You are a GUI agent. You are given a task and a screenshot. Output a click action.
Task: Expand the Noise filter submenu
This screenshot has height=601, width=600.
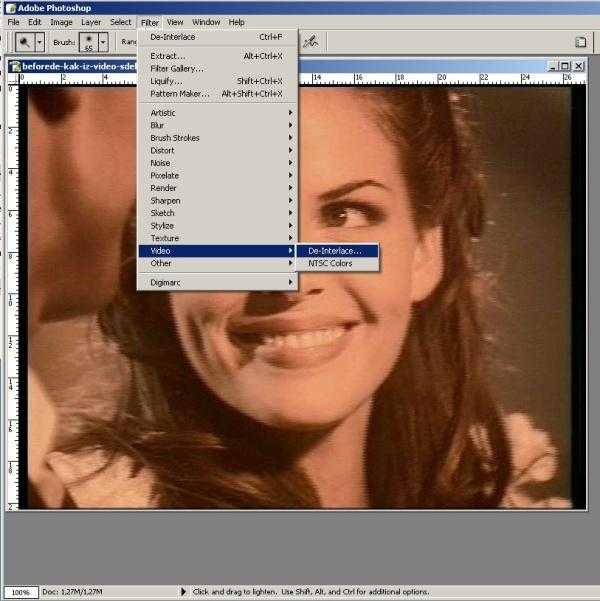(217, 163)
